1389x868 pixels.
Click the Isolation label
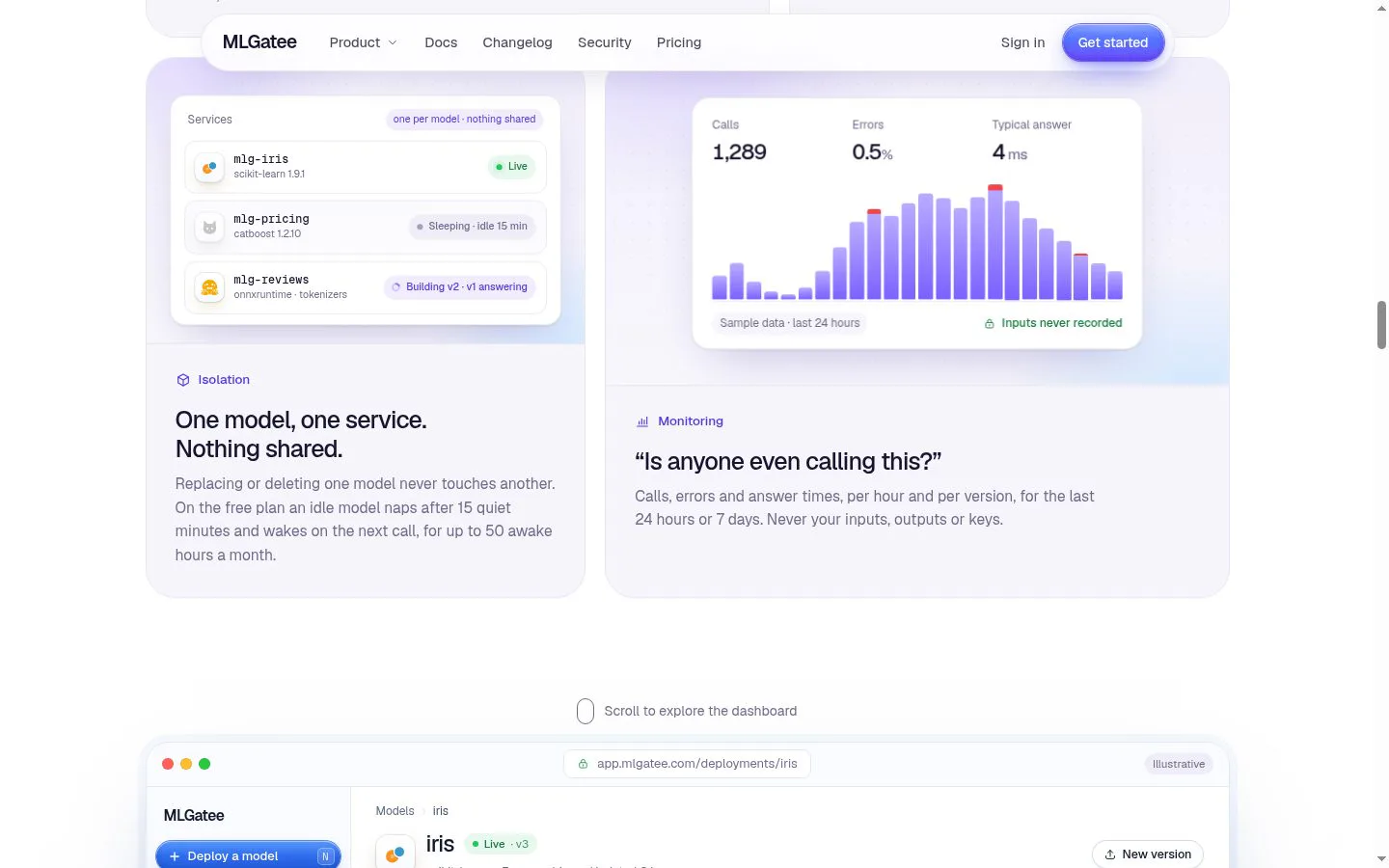coord(224,380)
